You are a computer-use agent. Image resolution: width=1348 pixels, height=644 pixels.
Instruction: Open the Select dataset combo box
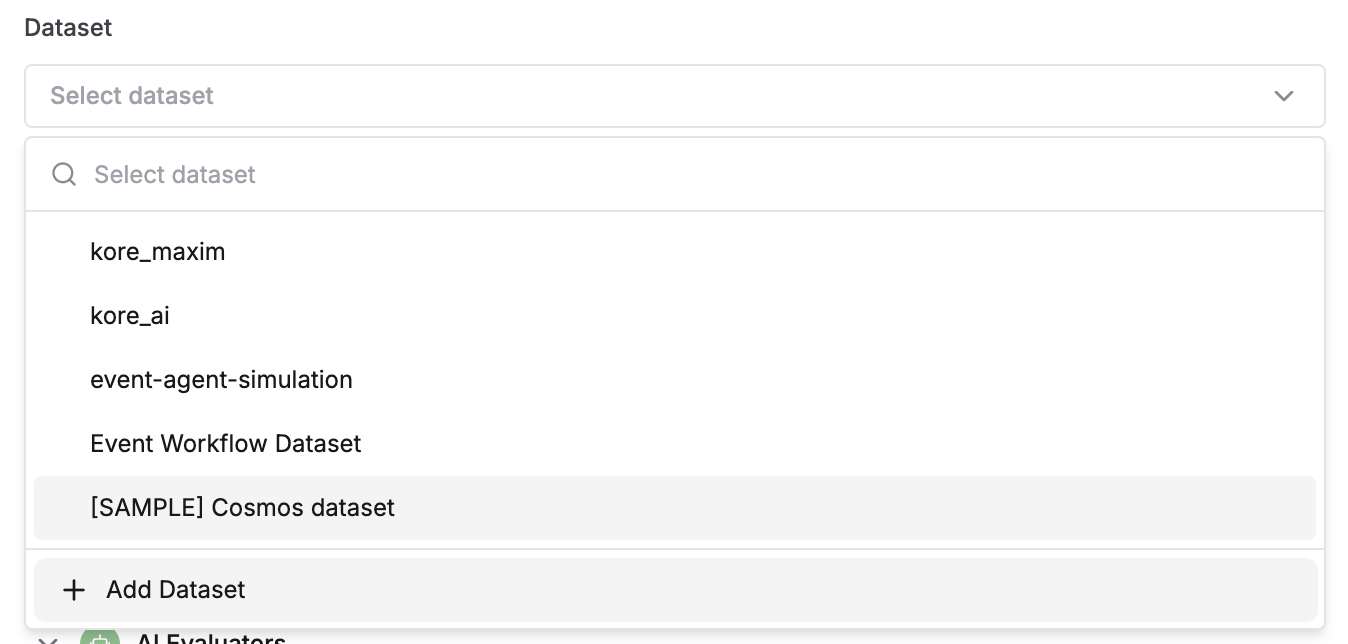[x=675, y=96]
